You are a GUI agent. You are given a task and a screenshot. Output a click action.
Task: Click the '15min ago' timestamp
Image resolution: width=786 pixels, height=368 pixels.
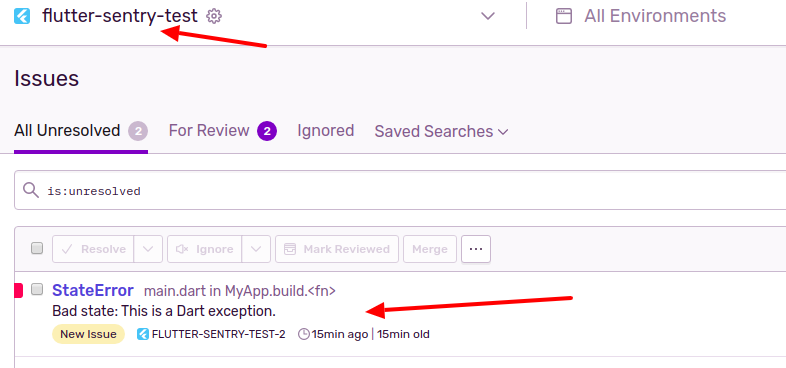pyautogui.click(x=340, y=334)
